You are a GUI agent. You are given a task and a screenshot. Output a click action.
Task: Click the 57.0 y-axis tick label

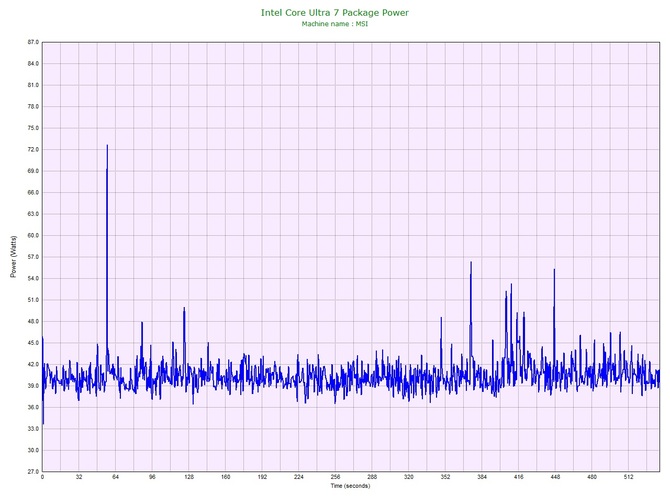pyautogui.click(x=32, y=257)
